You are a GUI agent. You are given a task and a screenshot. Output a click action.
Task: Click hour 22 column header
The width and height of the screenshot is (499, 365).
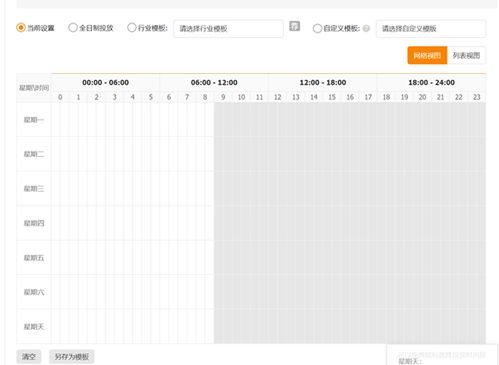click(459, 97)
